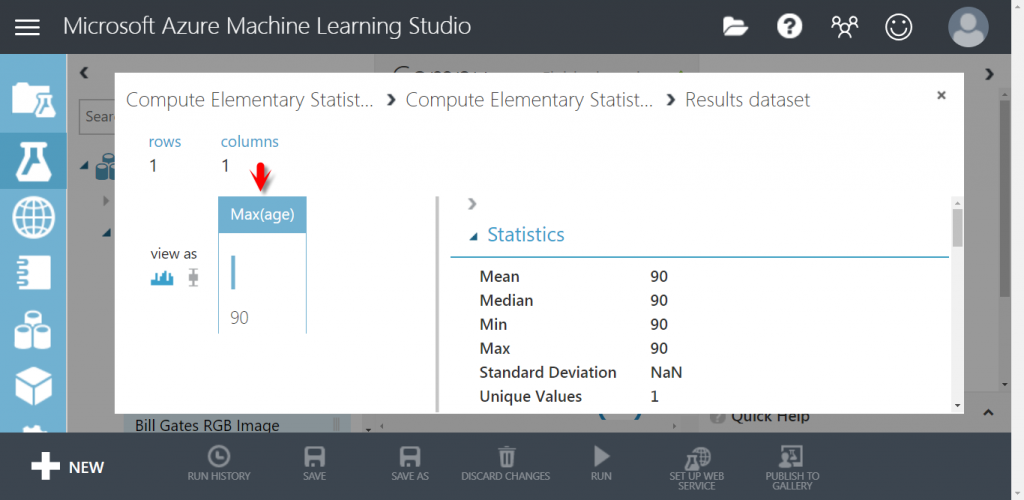Close the Results dataset dialog
The height and width of the screenshot is (500, 1024).
pos(941,95)
